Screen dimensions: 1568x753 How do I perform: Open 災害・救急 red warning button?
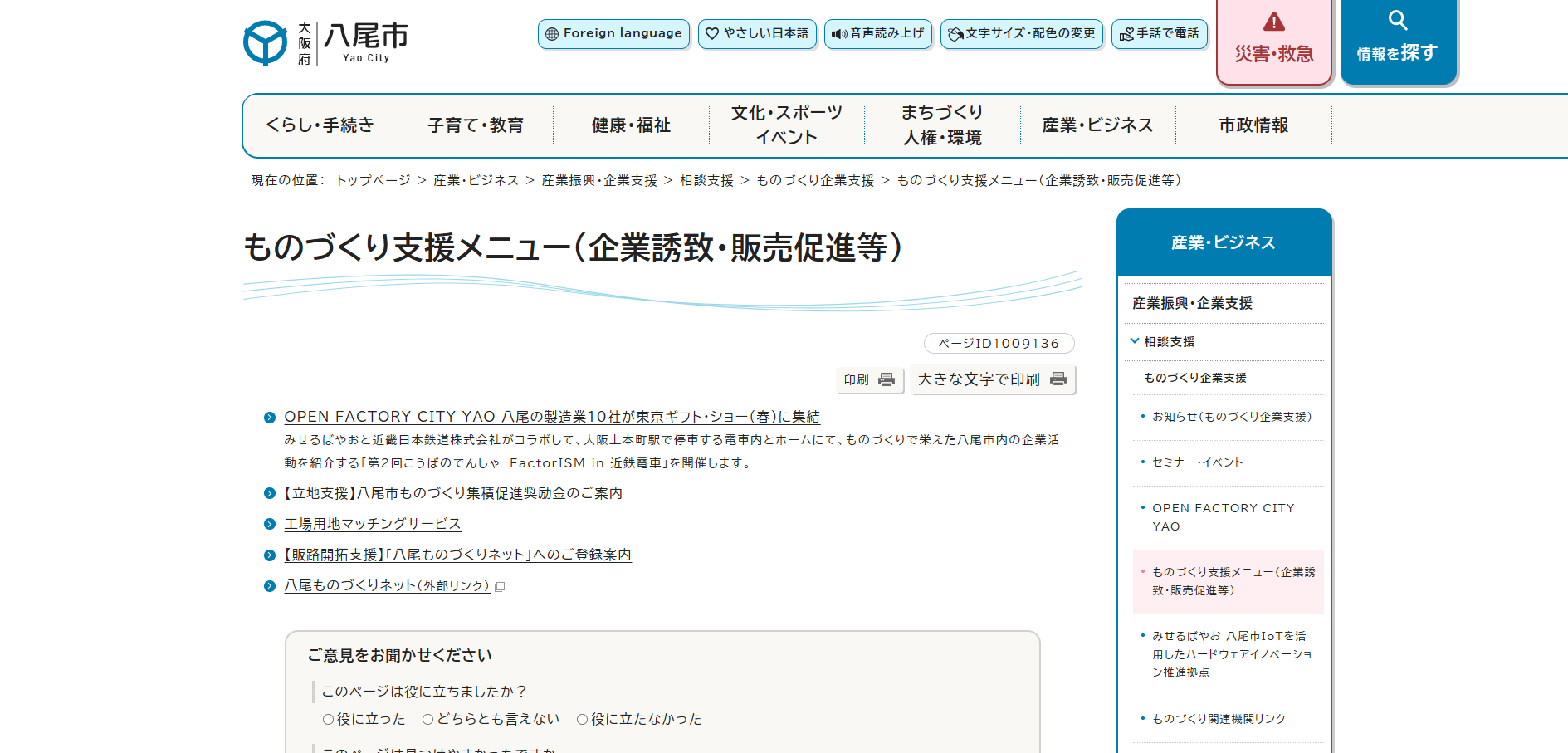point(1274,42)
